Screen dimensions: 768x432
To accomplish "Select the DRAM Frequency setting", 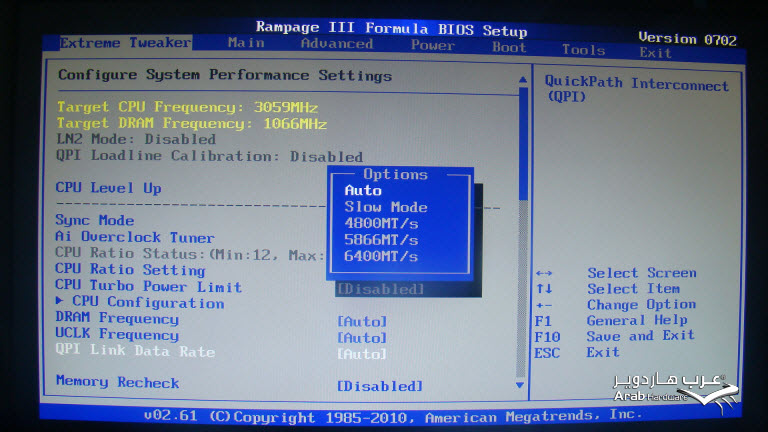I will [117, 318].
